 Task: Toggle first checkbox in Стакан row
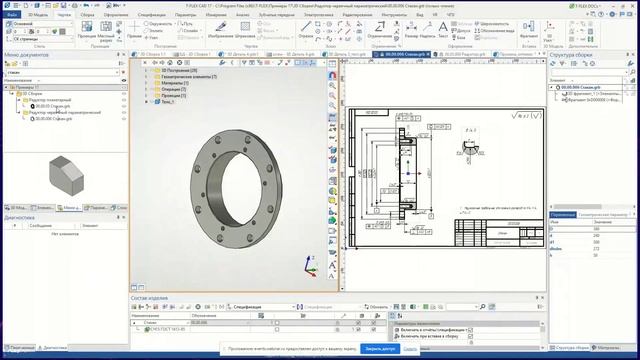(277, 323)
